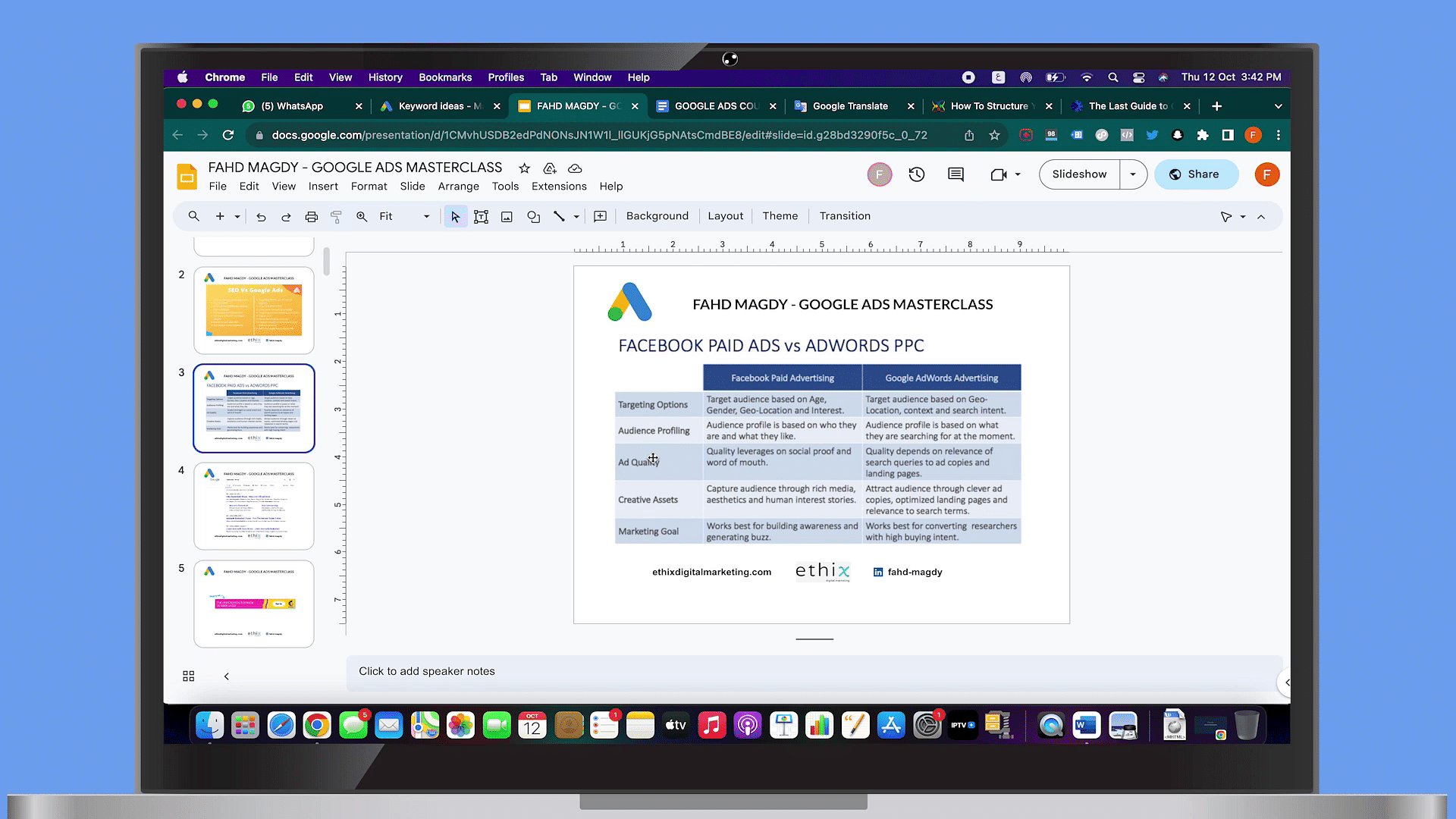Open Chrome extensions puzzle icon

[1203, 135]
